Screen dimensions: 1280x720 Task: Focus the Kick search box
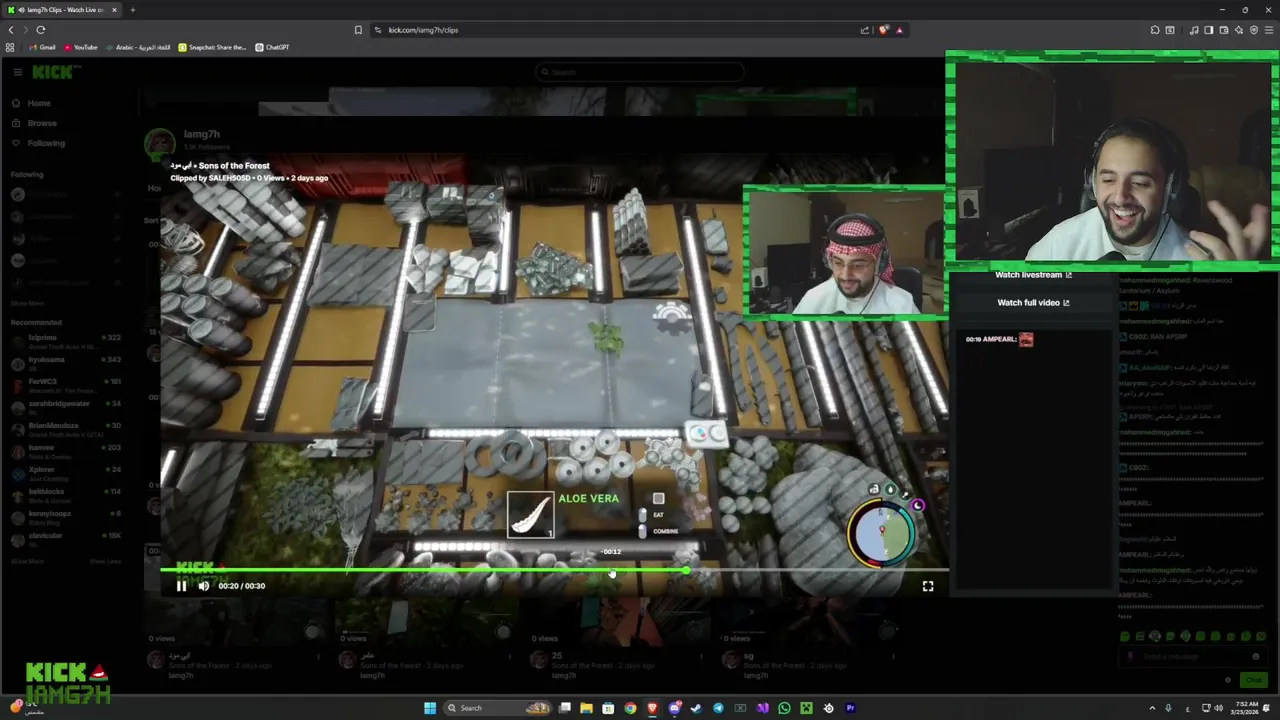640,72
